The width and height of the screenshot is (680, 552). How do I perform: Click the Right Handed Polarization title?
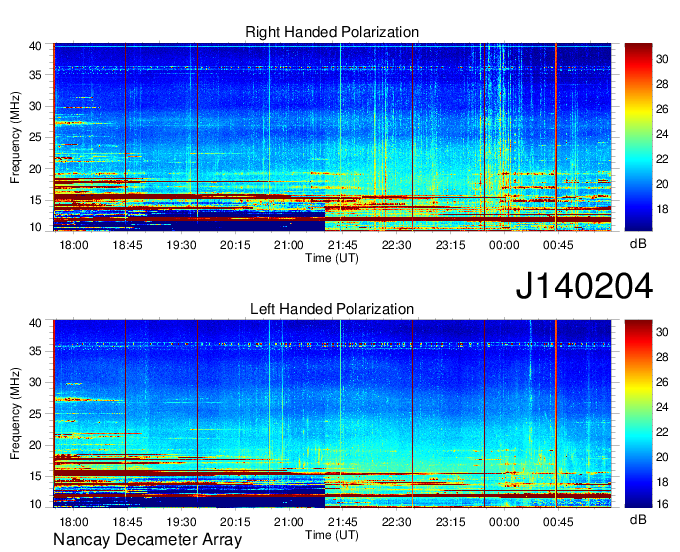(332, 32)
